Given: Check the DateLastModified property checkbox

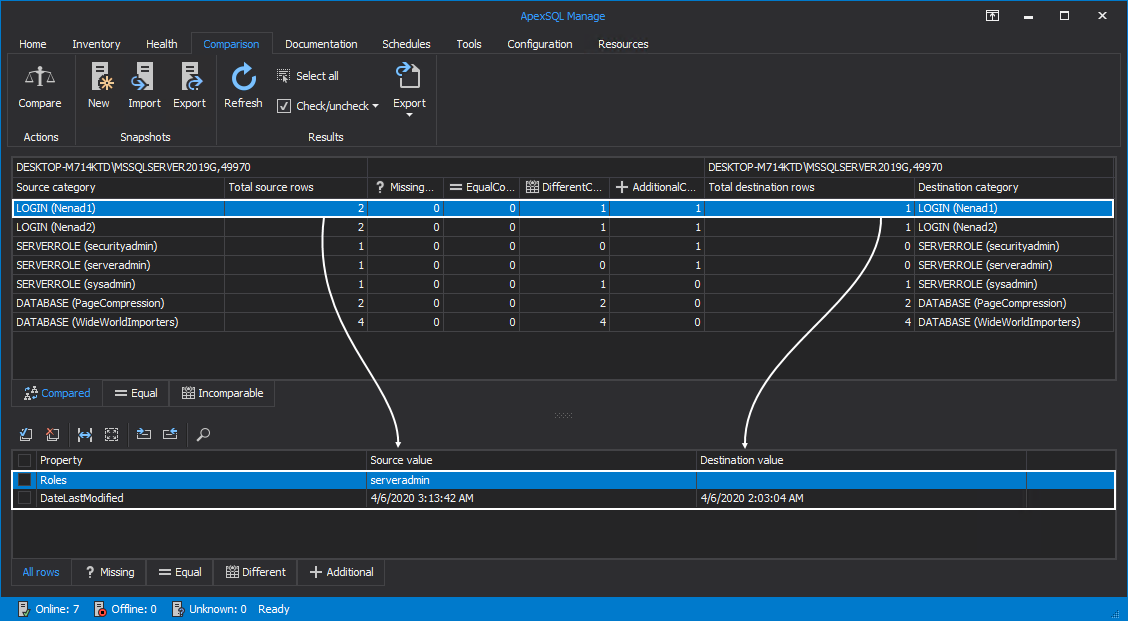Looking at the screenshot, I should click(x=24, y=498).
